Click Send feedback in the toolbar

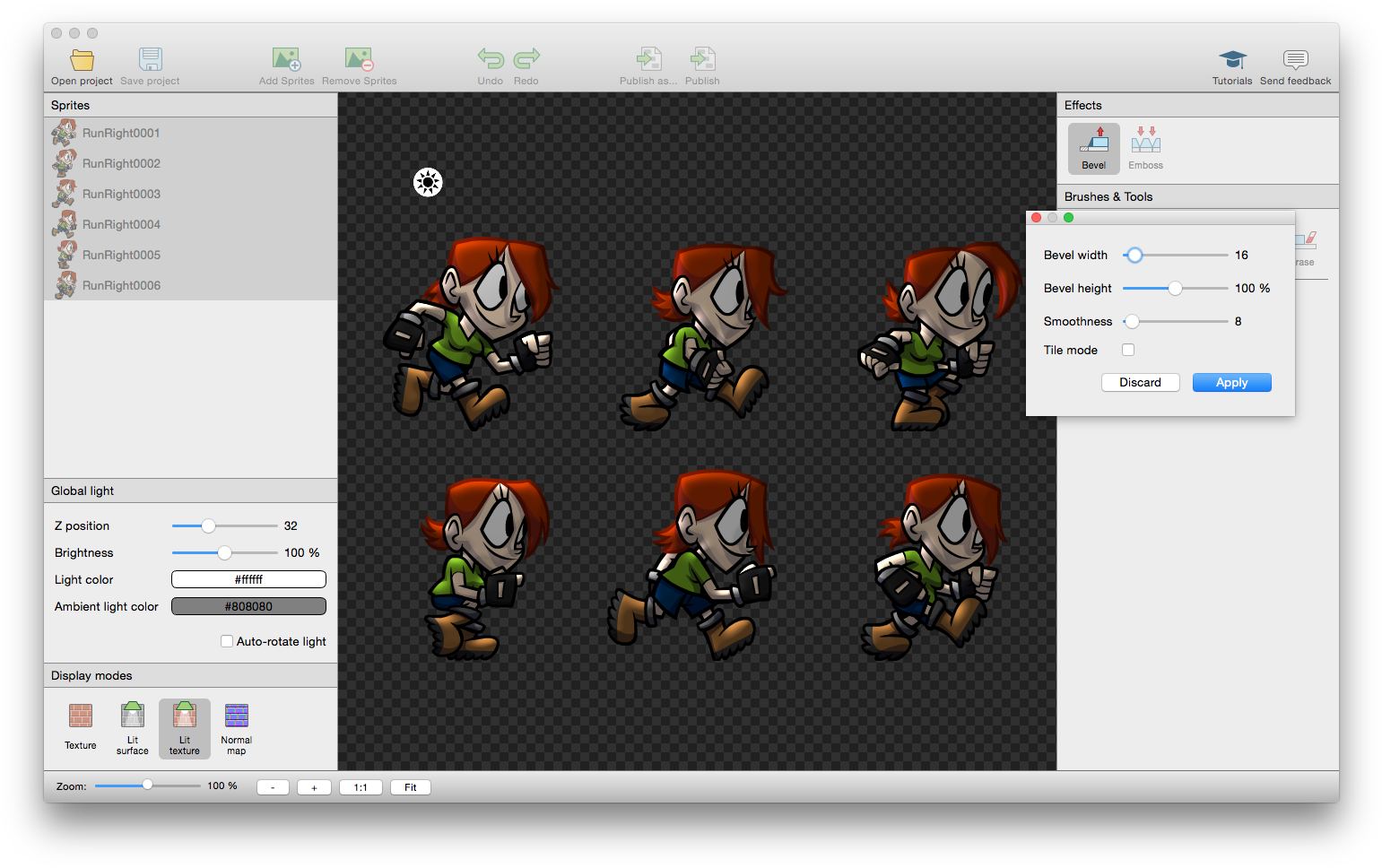pyautogui.click(x=1295, y=63)
